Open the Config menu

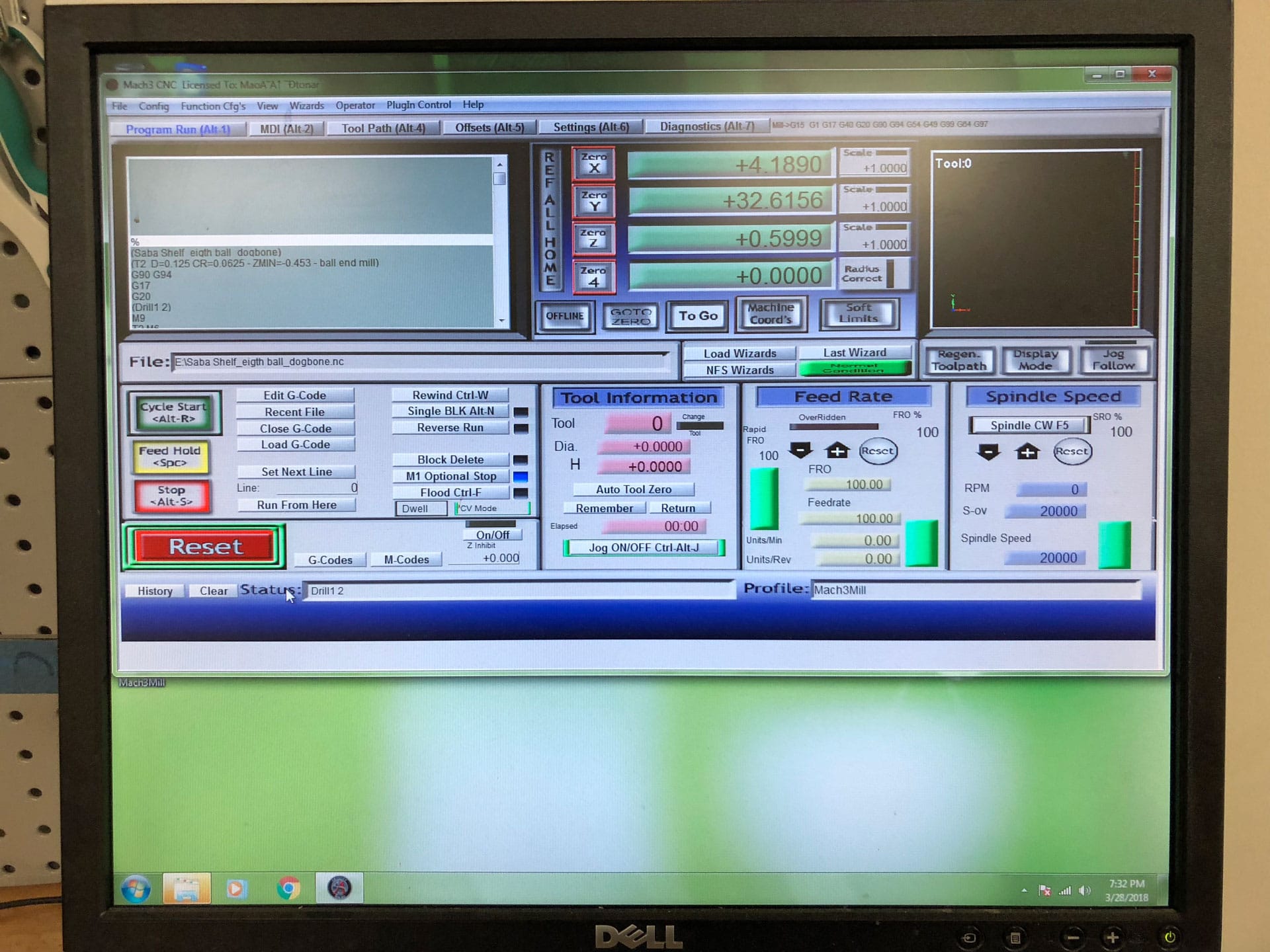tap(153, 106)
